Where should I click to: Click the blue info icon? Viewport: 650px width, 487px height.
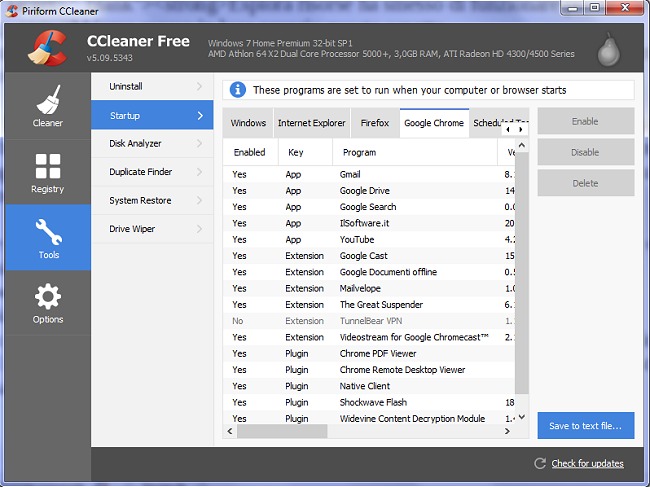(238, 90)
